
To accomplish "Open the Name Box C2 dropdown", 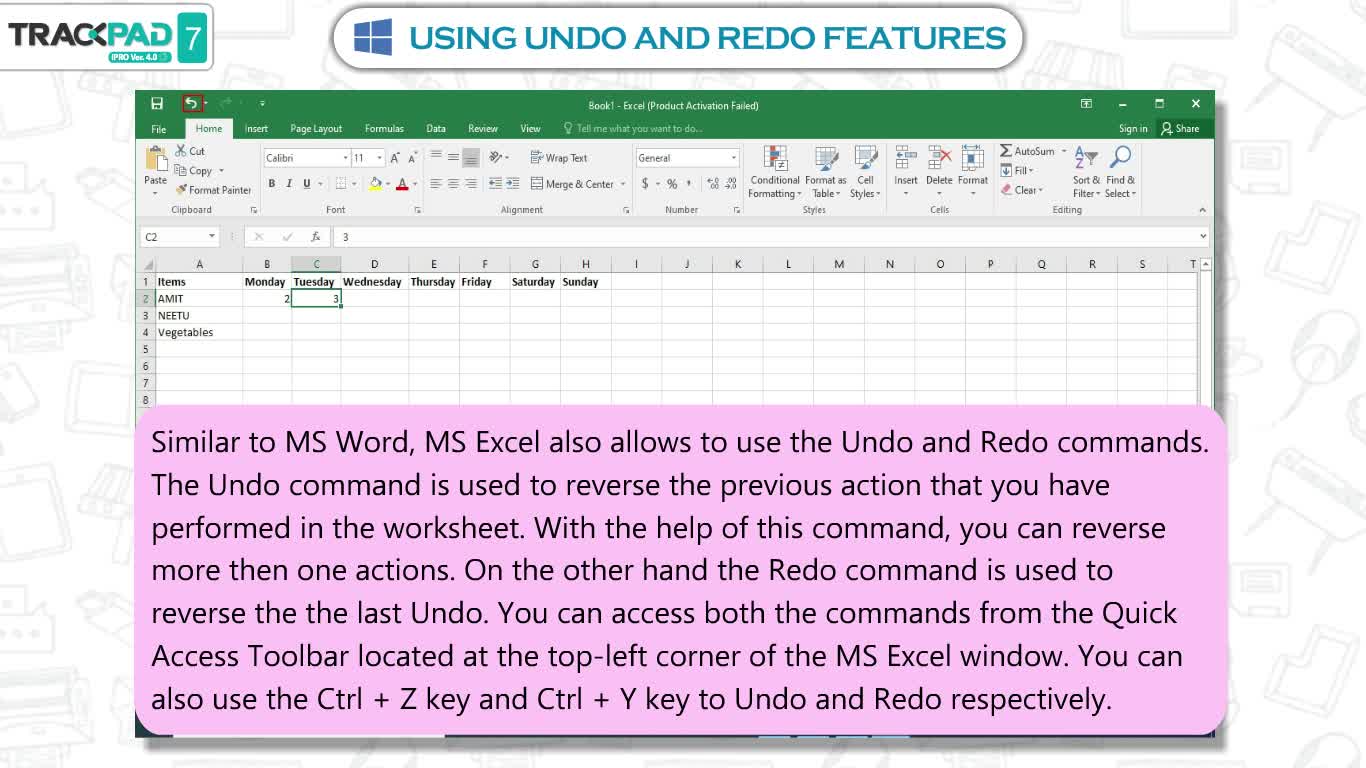I will (212, 237).
